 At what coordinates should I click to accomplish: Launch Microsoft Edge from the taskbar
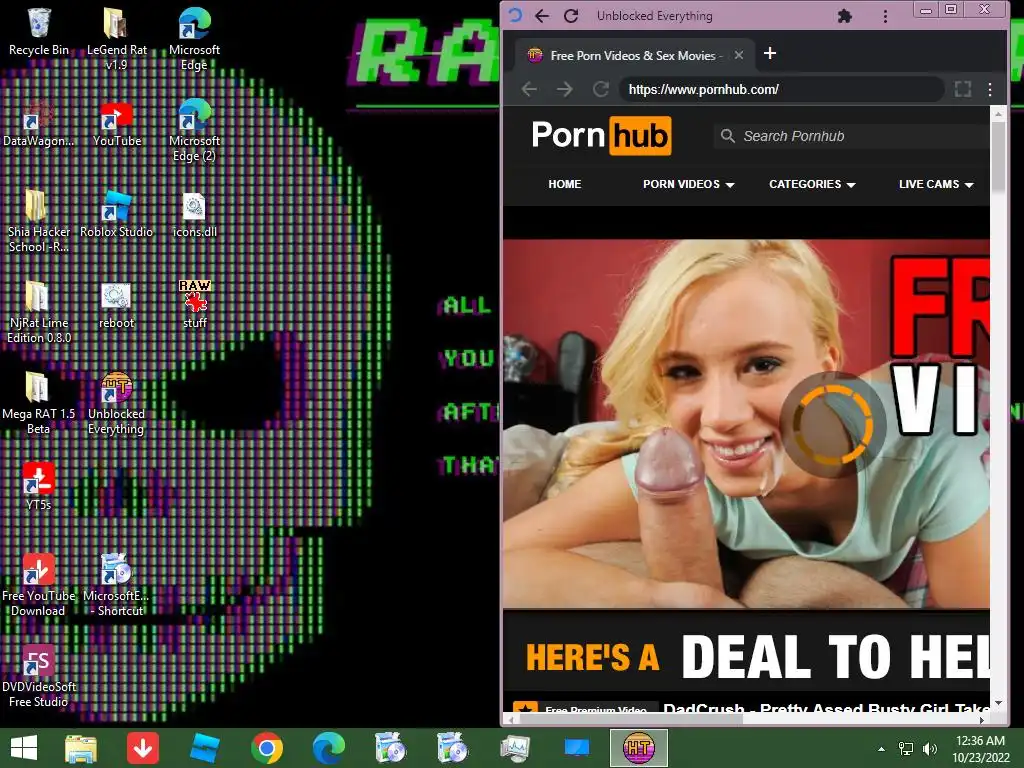tap(328, 748)
